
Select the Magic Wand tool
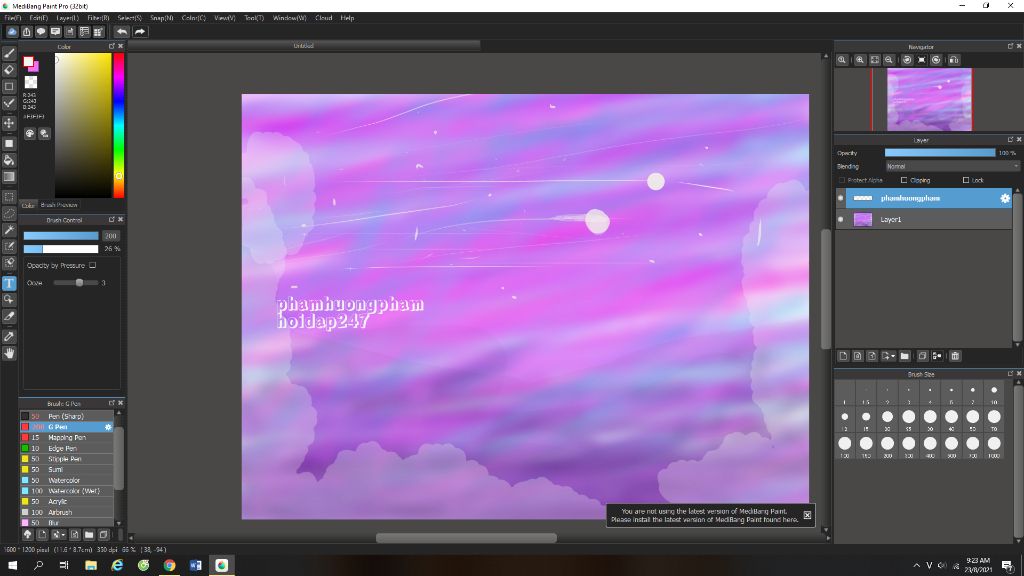click(x=9, y=230)
